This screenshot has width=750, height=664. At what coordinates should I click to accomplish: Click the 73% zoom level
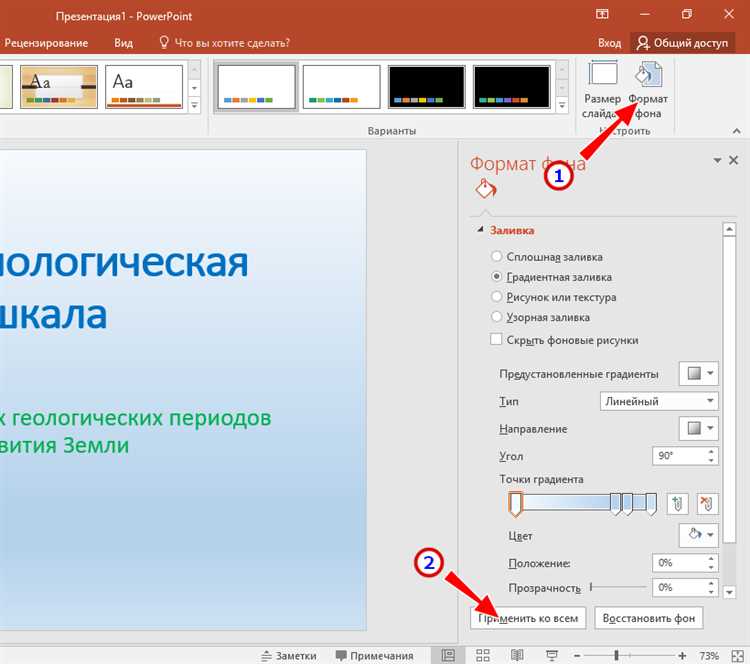pos(709,655)
